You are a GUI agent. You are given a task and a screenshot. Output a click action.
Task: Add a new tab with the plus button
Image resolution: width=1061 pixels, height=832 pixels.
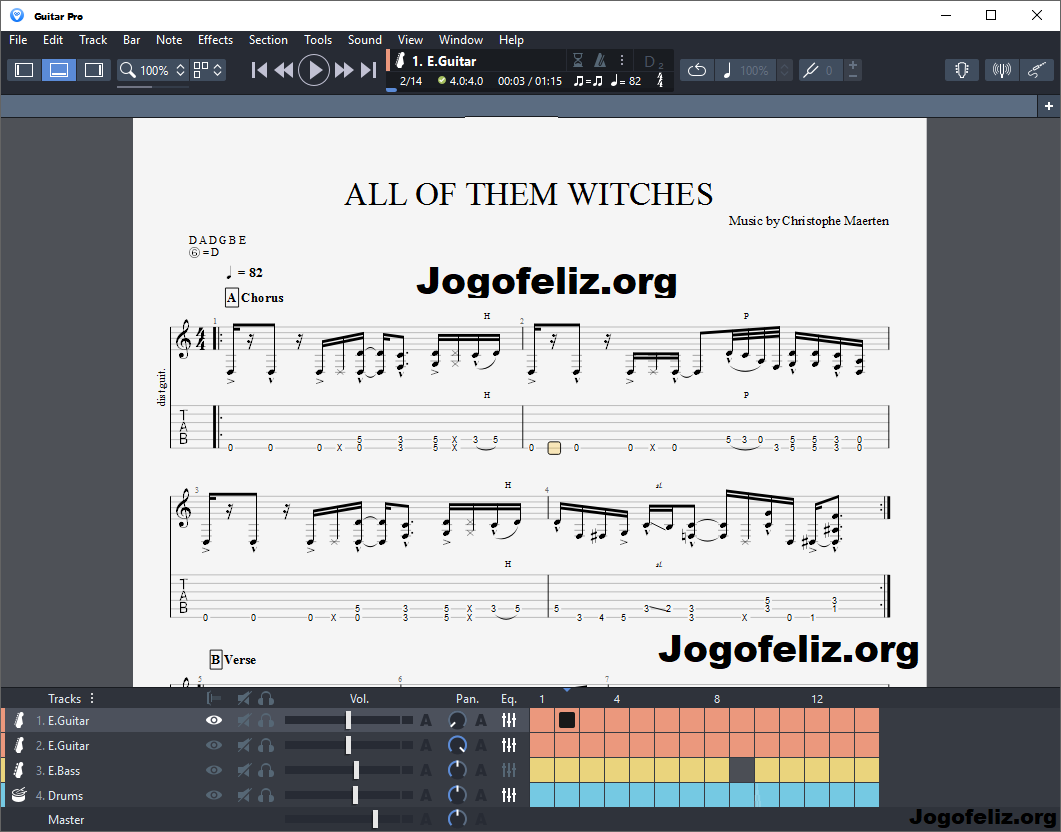[1049, 106]
